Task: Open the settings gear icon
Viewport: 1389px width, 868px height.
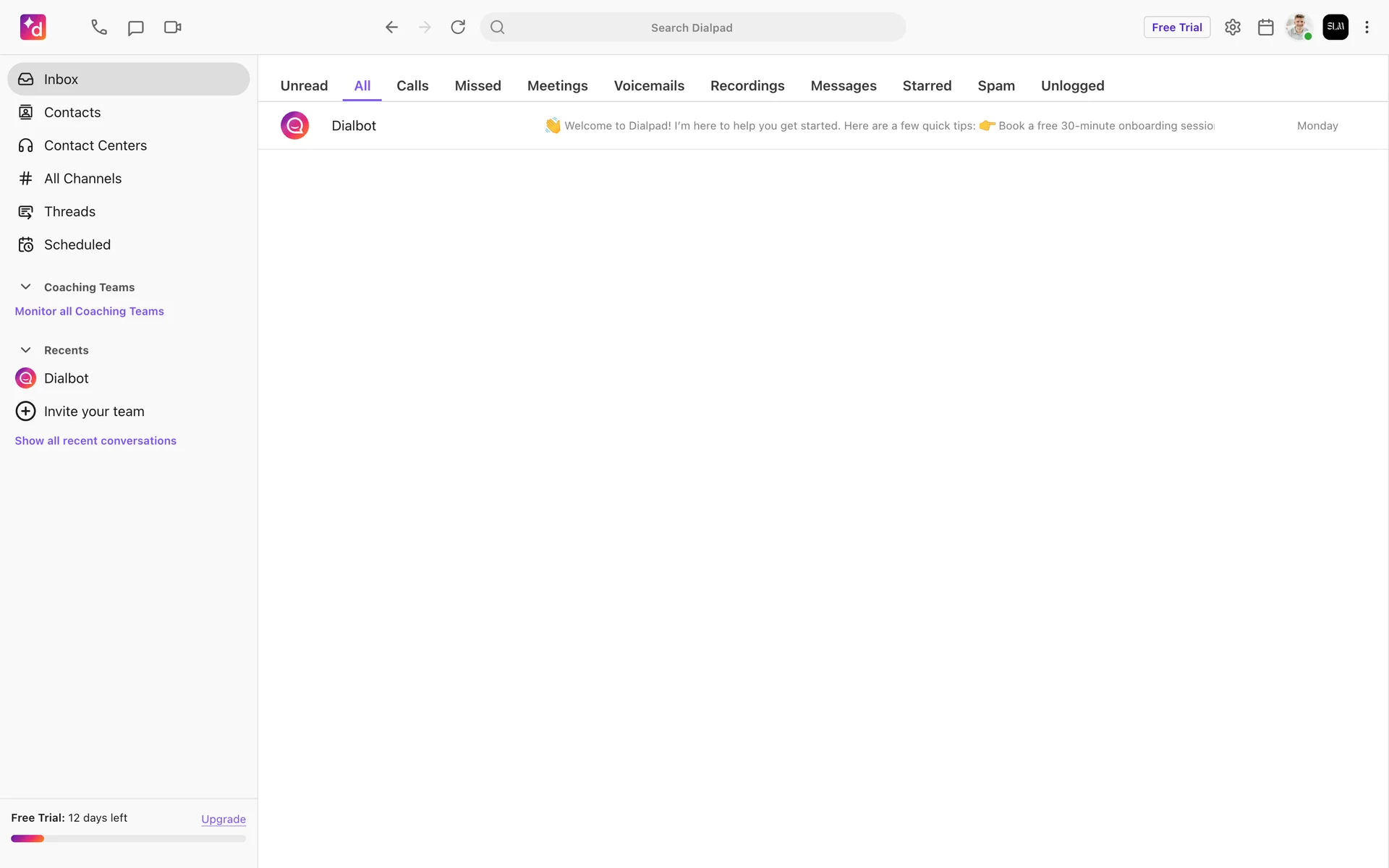Action: 1233,27
